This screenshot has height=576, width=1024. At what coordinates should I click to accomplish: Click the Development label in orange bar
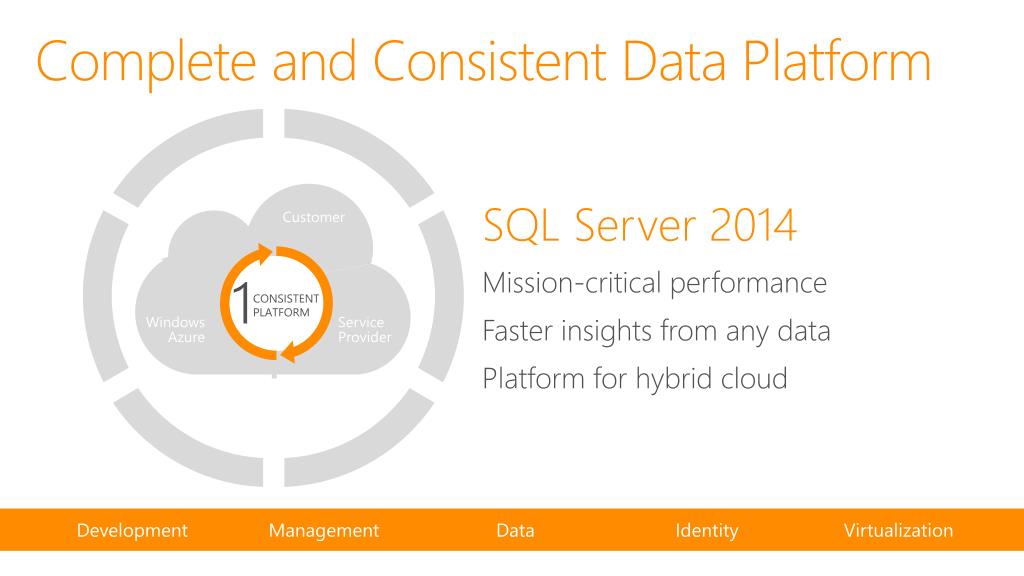tap(132, 530)
